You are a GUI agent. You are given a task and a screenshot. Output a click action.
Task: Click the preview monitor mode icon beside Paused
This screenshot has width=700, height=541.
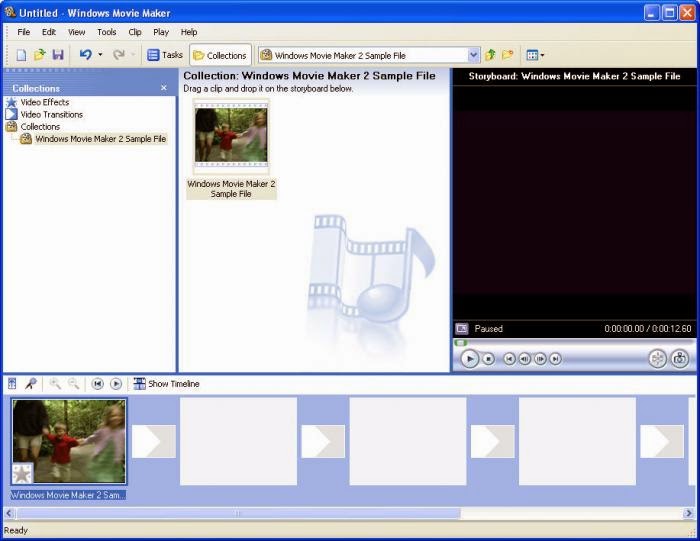(462, 329)
